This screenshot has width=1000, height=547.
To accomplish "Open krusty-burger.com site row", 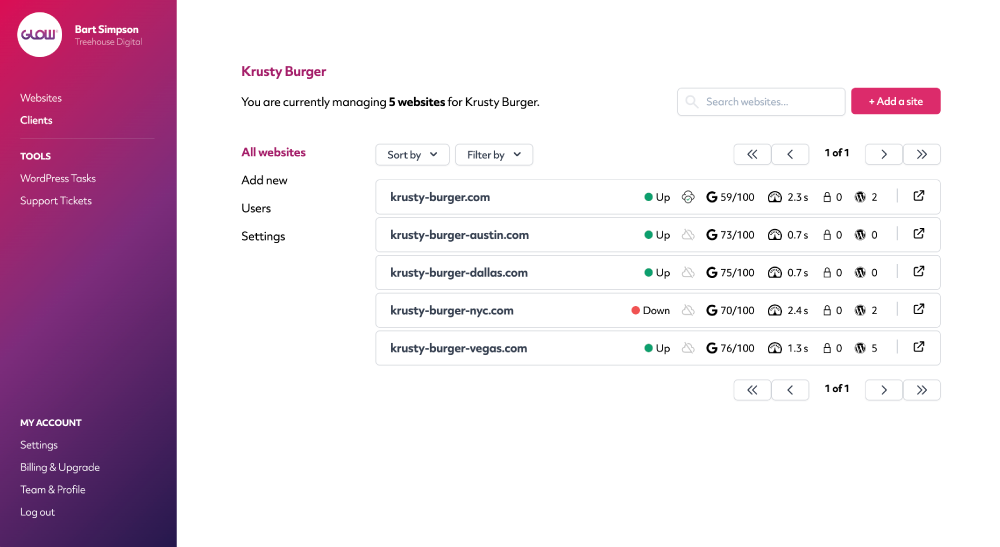I will click(658, 197).
